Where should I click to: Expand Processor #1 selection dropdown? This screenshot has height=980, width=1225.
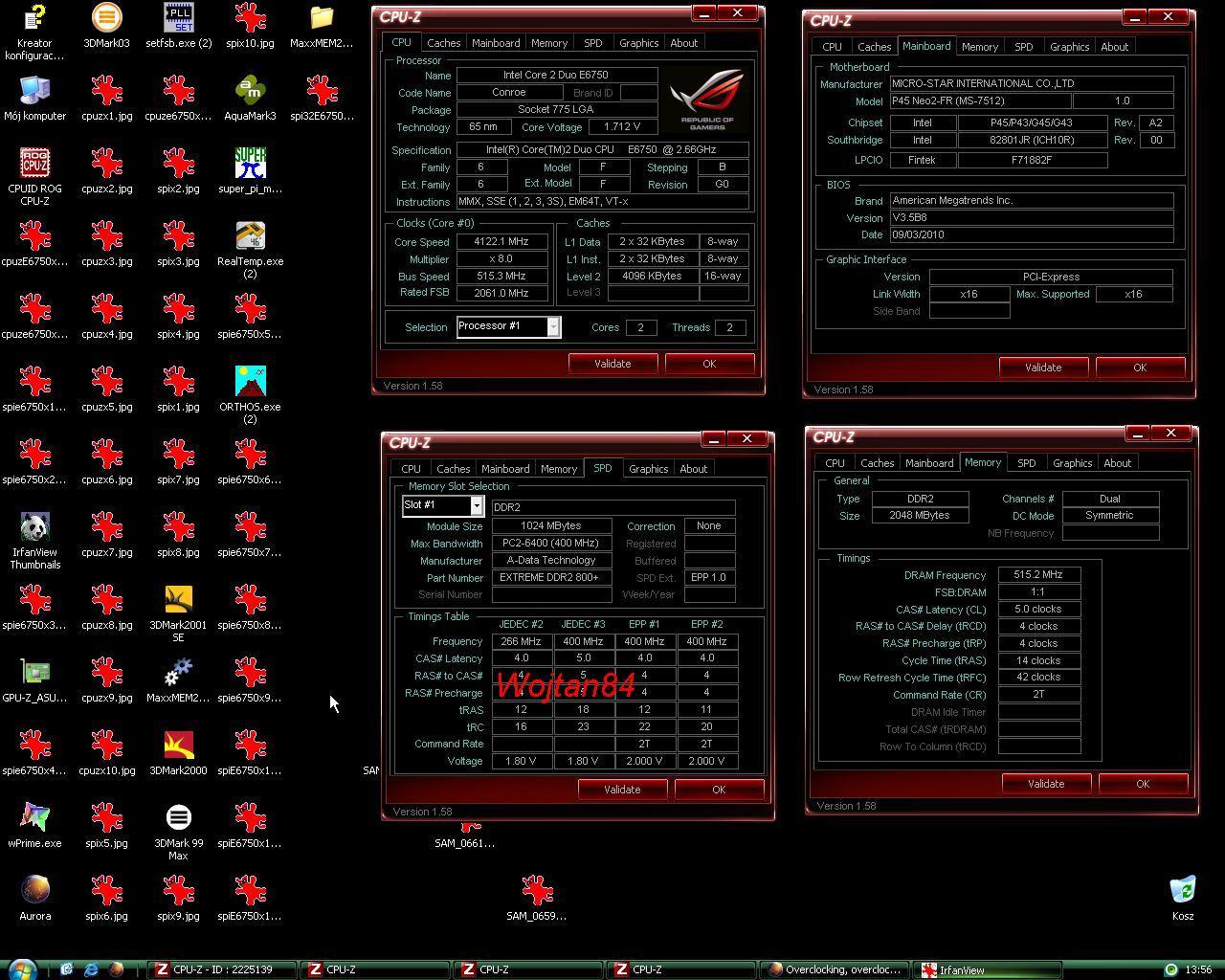coord(553,326)
